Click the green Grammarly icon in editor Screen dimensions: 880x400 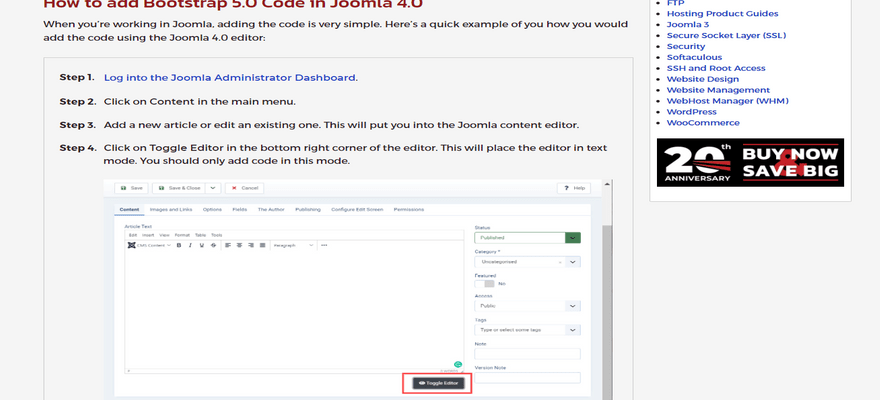458,365
